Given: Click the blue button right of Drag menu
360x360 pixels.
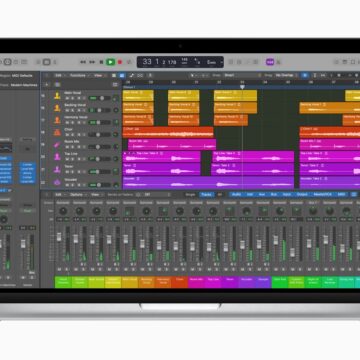Looking at the screenshot, I should (x=305, y=75).
